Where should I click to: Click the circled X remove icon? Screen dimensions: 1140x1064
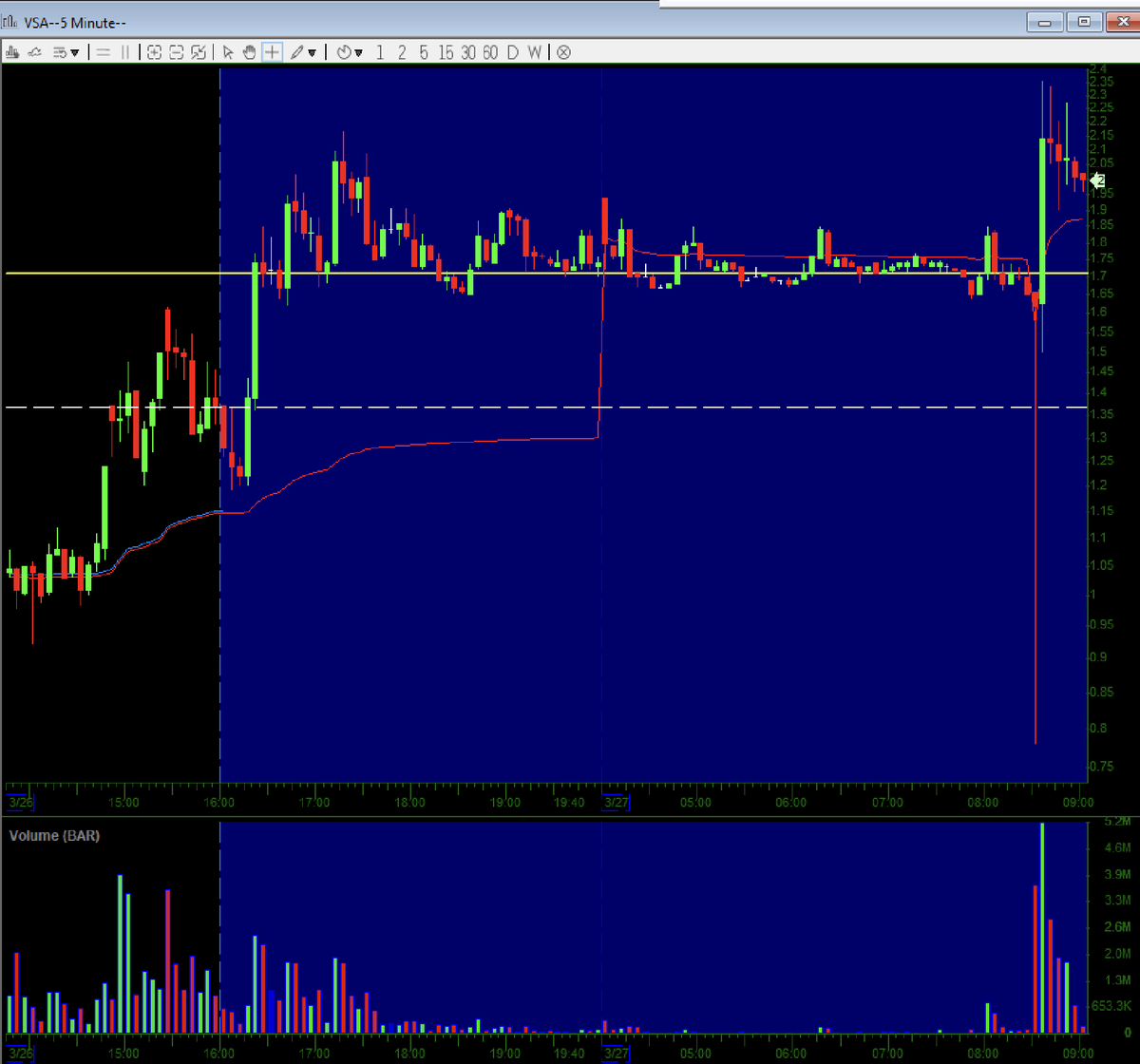[563, 52]
